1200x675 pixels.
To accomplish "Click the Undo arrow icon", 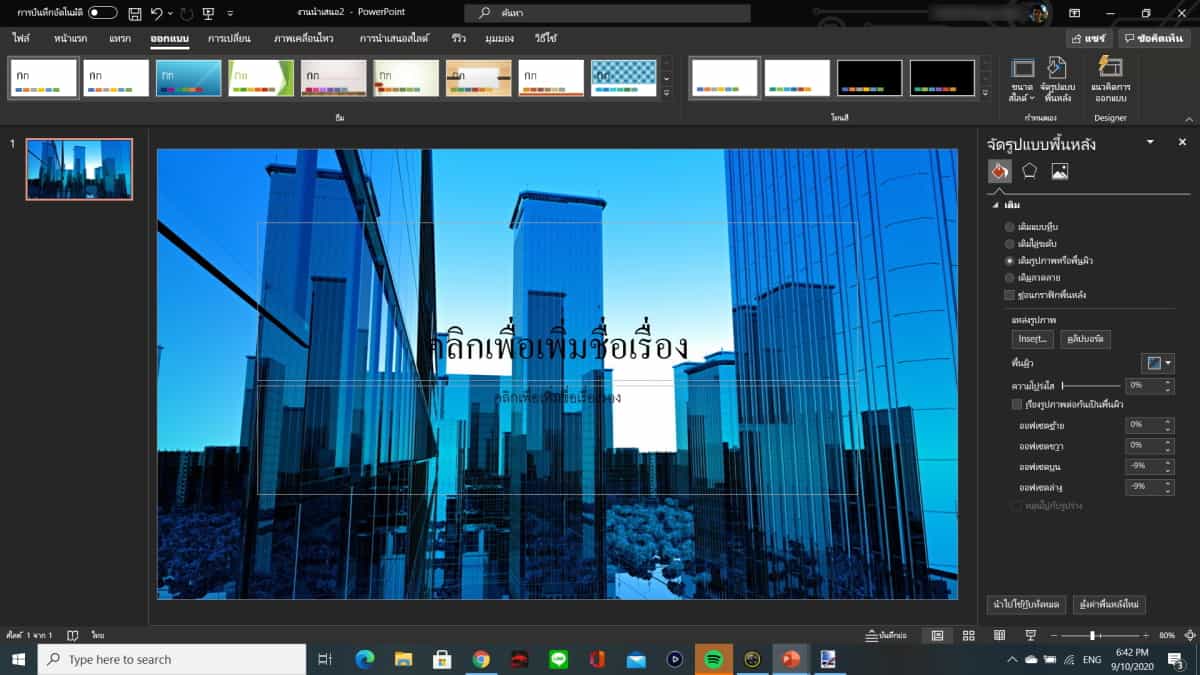I will (x=157, y=13).
